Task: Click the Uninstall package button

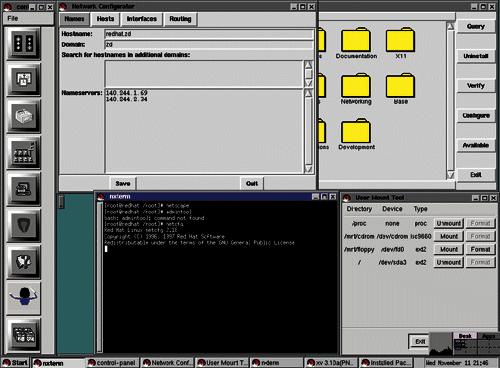Action: [x=476, y=56]
